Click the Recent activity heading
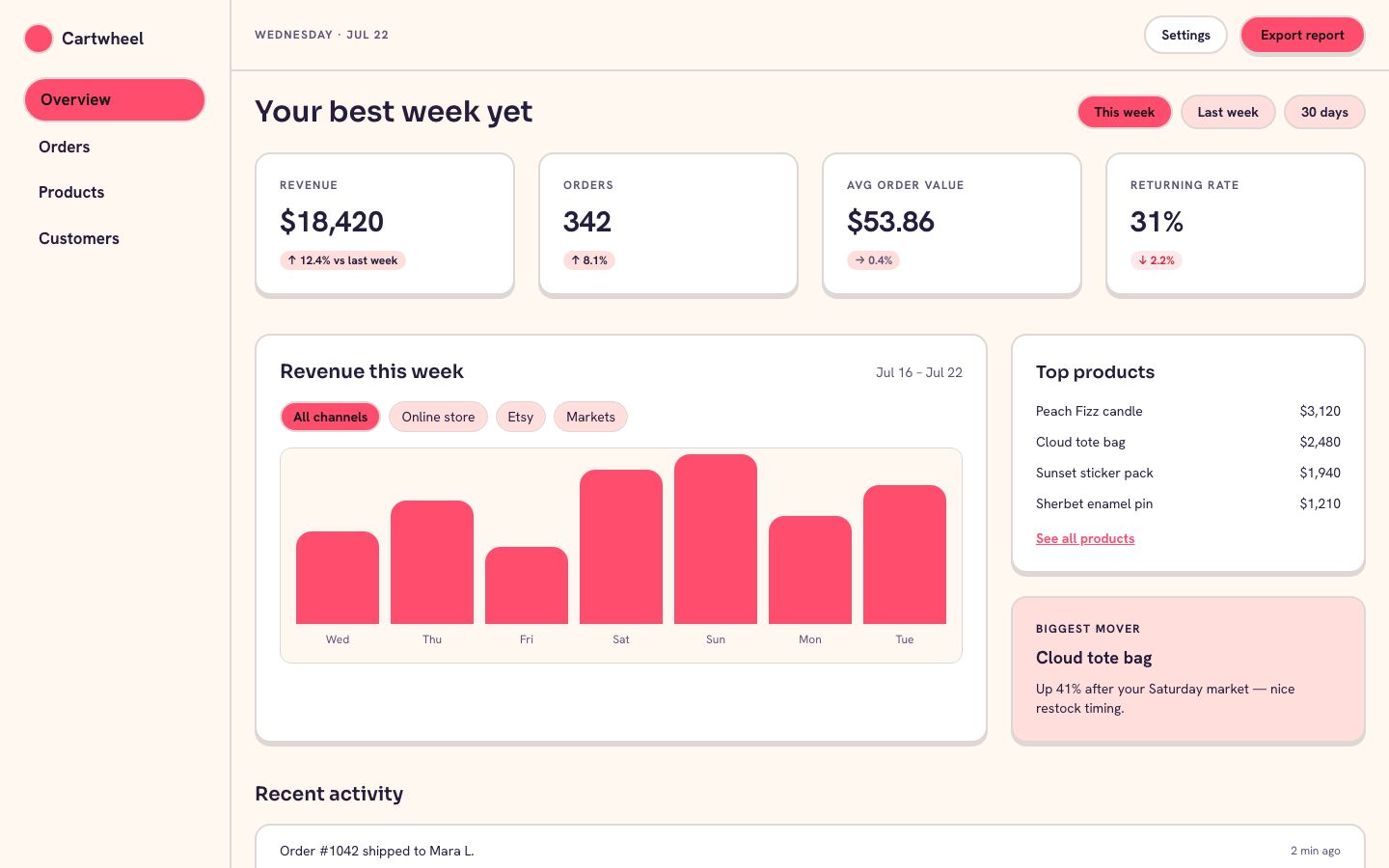 (329, 794)
